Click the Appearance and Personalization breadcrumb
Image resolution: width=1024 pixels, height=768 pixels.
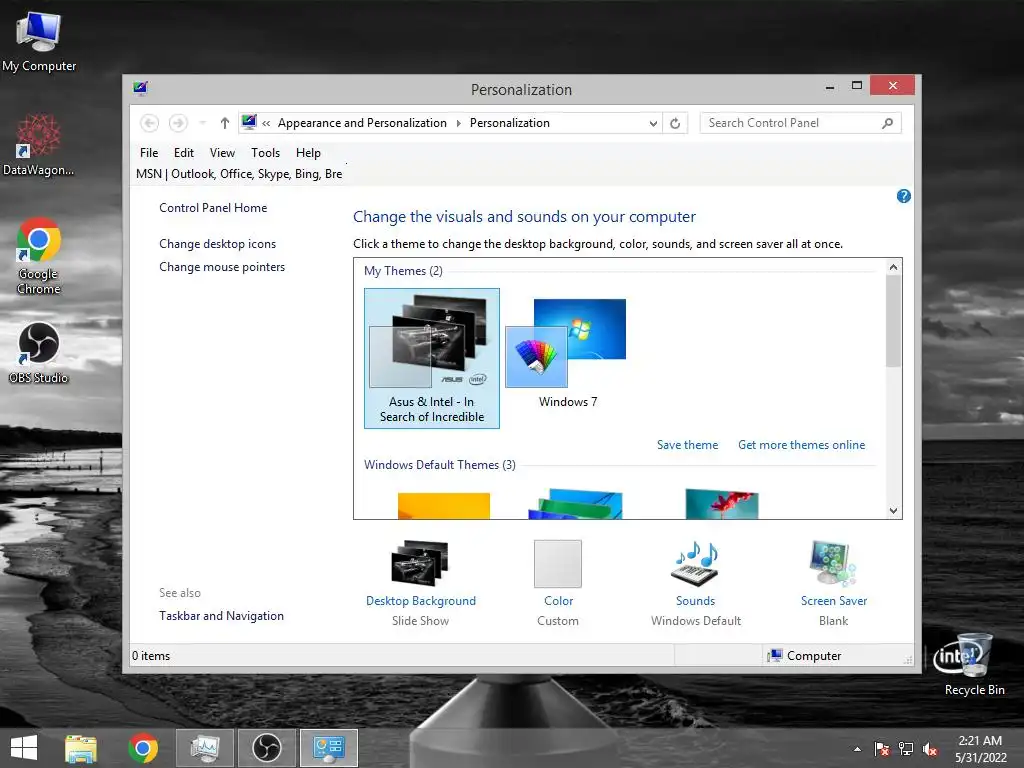click(362, 123)
